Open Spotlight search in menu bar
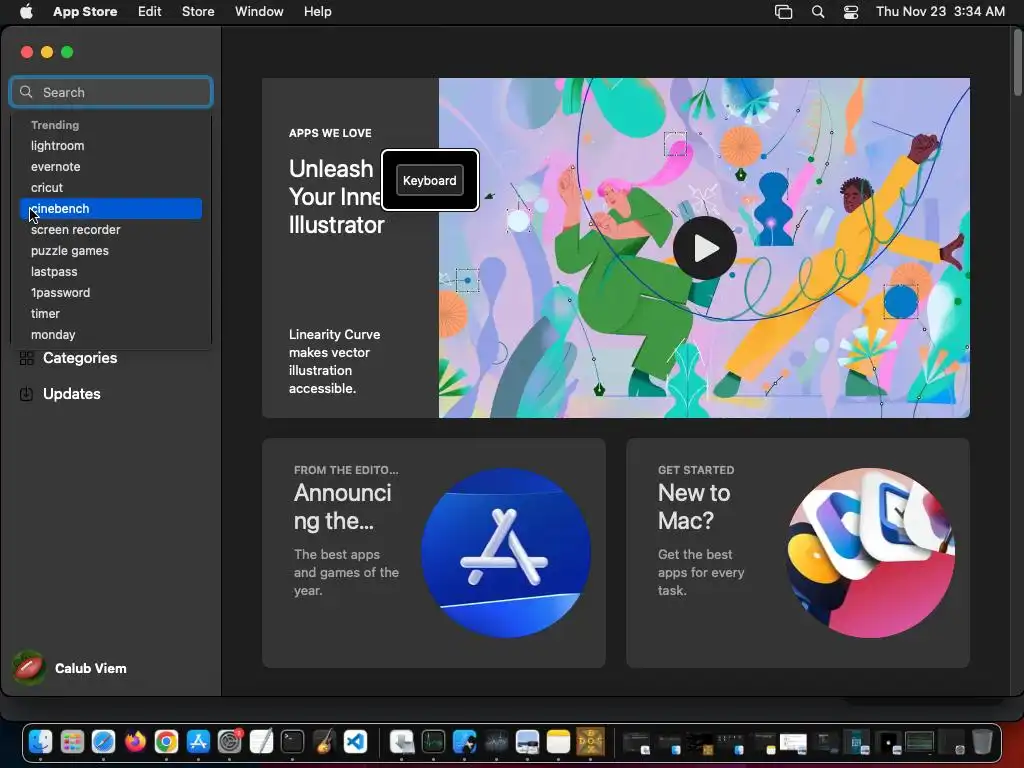Screen dimensions: 1024x768 pos(818,12)
